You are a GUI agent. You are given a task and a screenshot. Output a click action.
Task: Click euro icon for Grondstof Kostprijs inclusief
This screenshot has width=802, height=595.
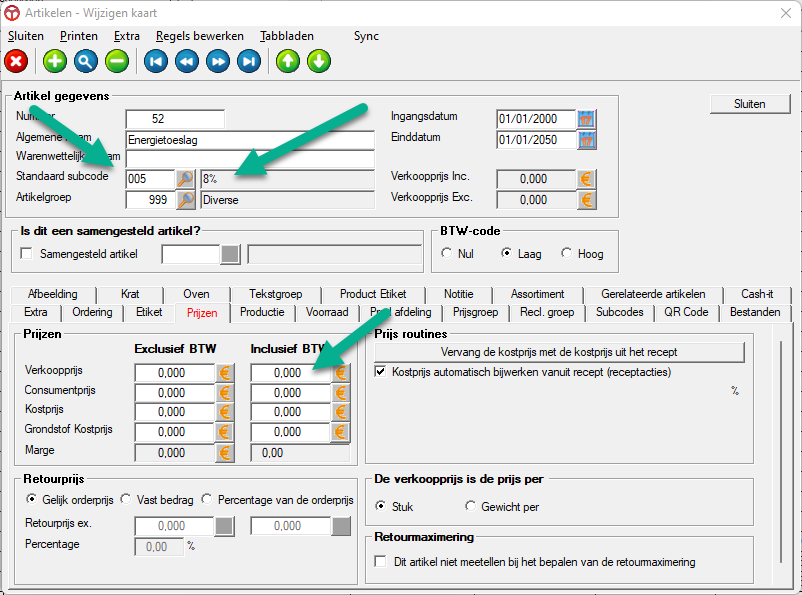[x=341, y=432]
